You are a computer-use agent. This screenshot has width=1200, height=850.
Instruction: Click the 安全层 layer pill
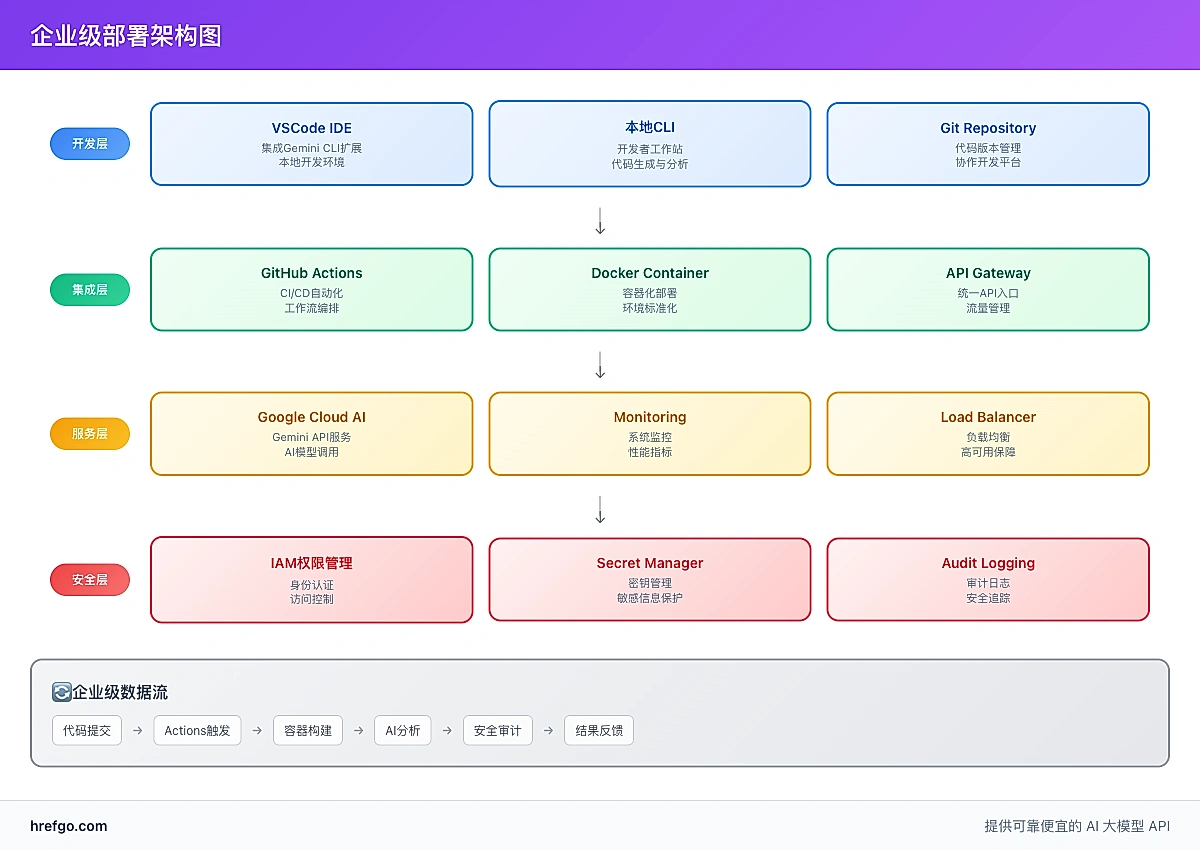pos(90,579)
